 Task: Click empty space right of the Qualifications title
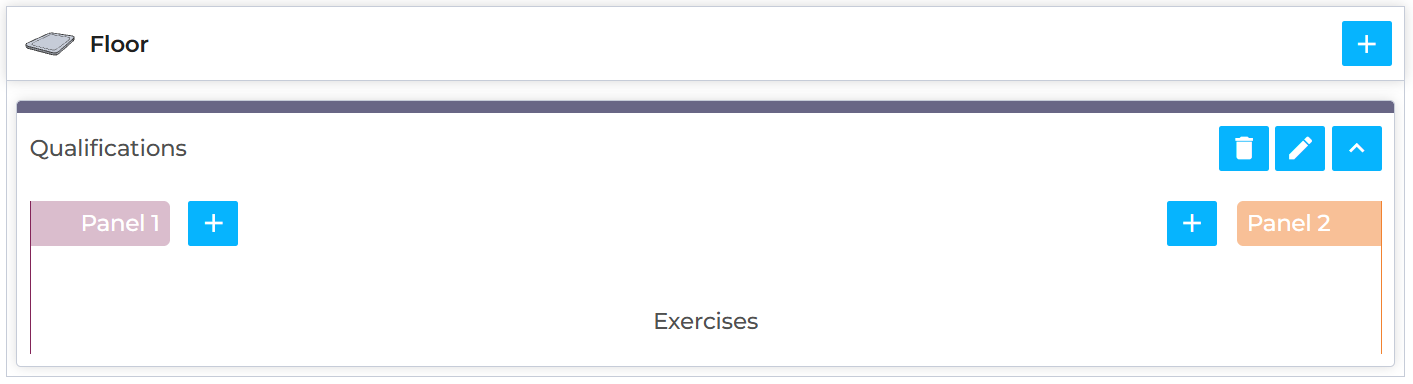tap(700, 148)
